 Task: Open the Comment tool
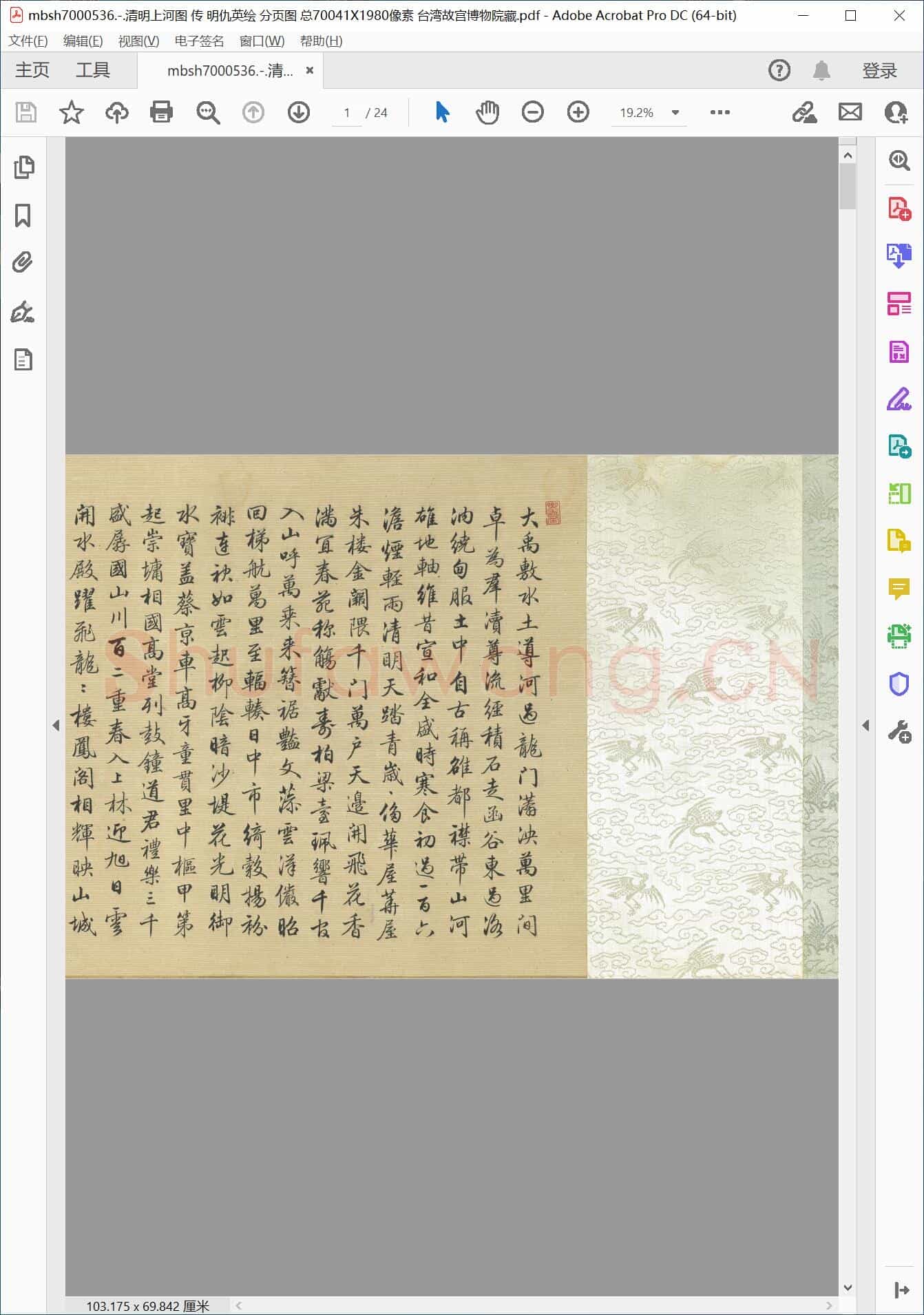[899, 589]
